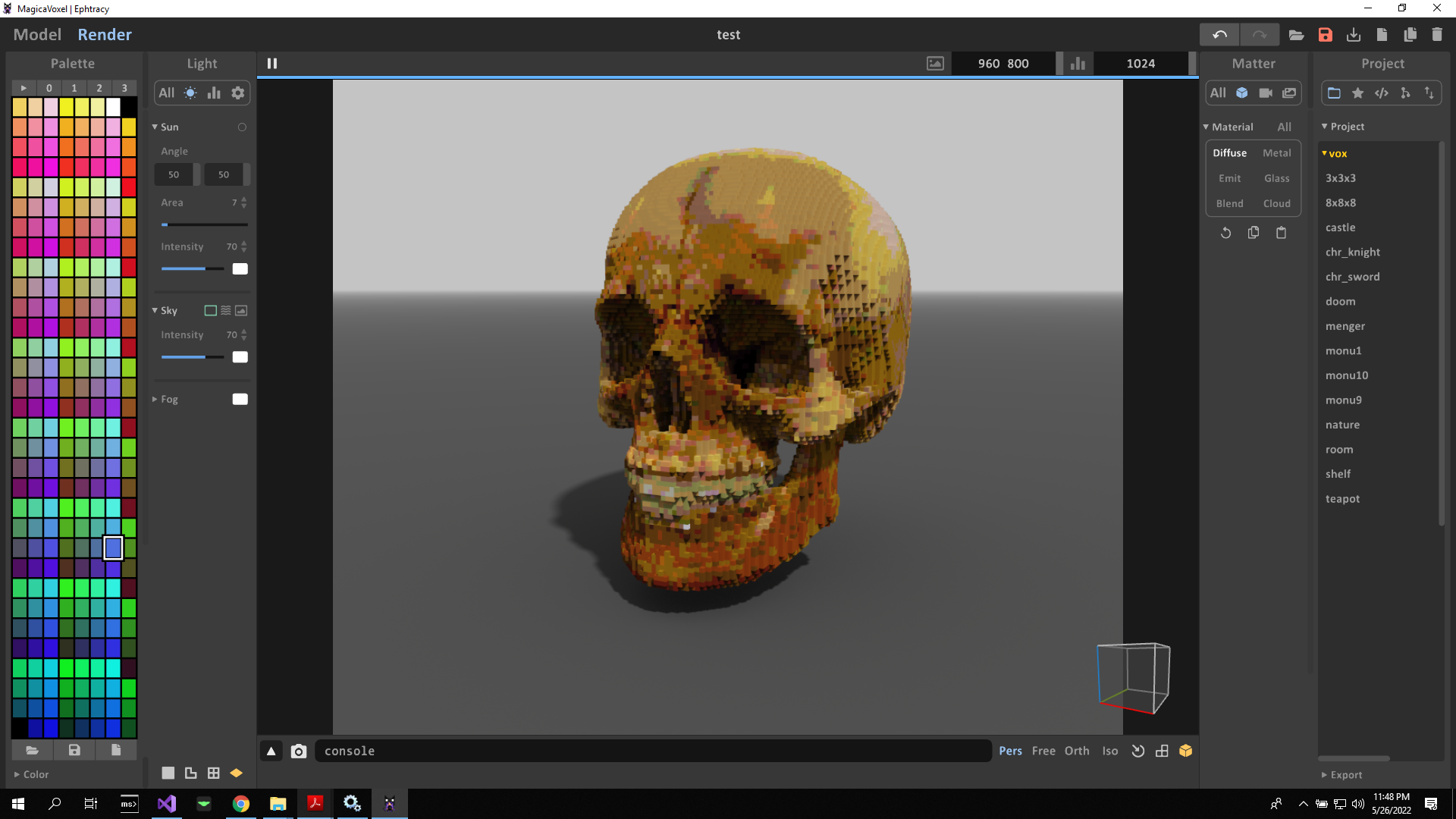The height and width of the screenshot is (819, 1456).
Task: Open the chr_knight project file
Action: click(x=1352, y=252)
